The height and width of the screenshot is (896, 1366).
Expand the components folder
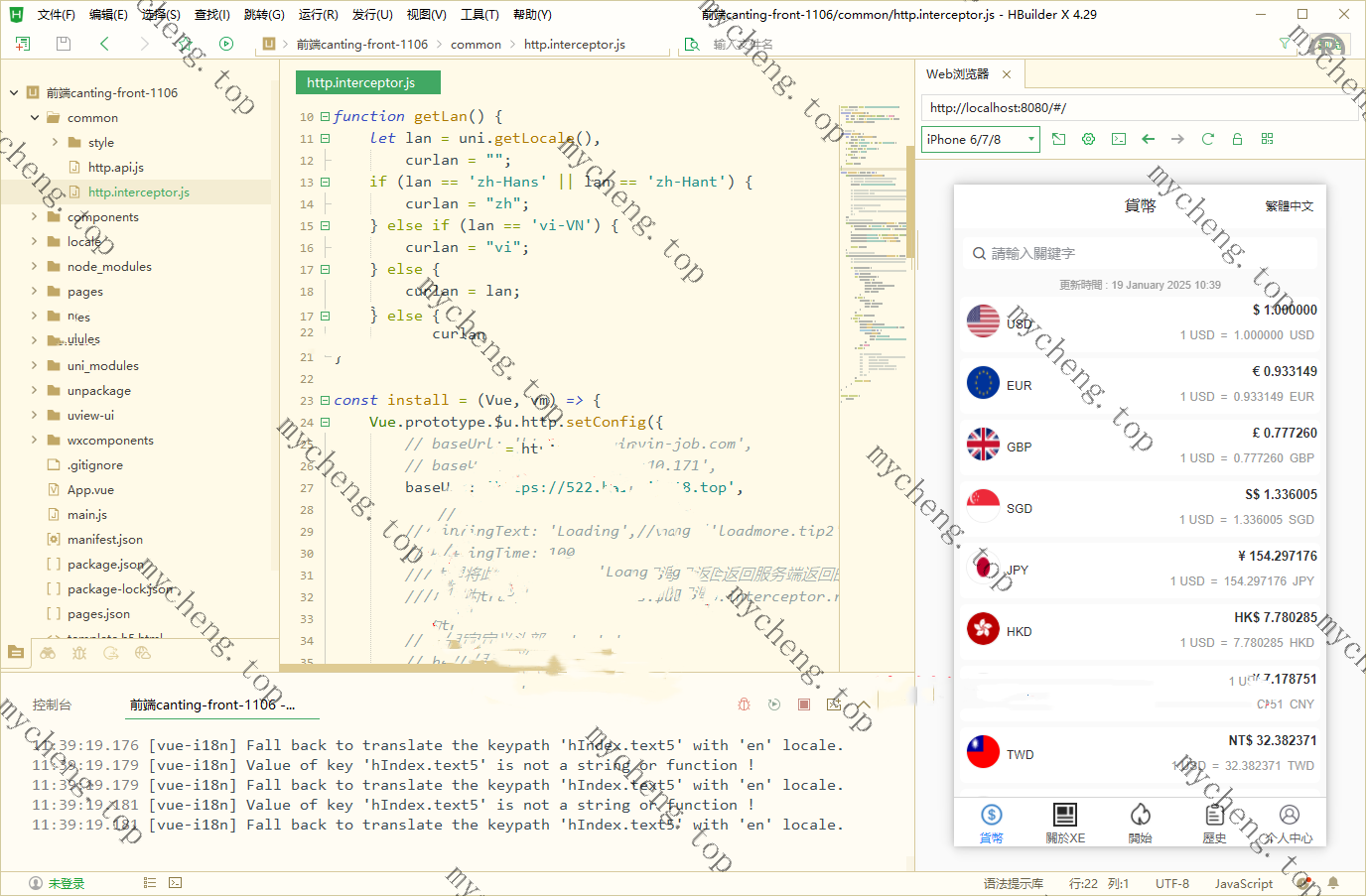pyautogui.click(x=35, y=217)
